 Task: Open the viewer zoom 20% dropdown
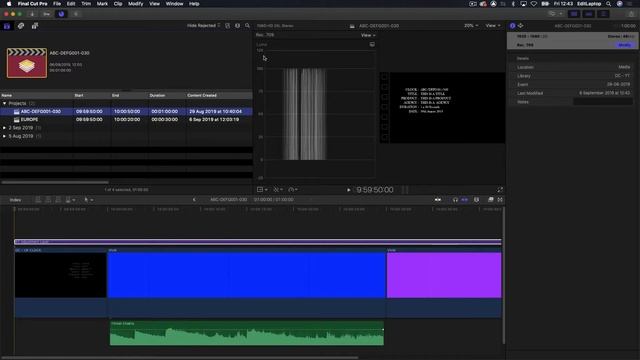[471, 26]
